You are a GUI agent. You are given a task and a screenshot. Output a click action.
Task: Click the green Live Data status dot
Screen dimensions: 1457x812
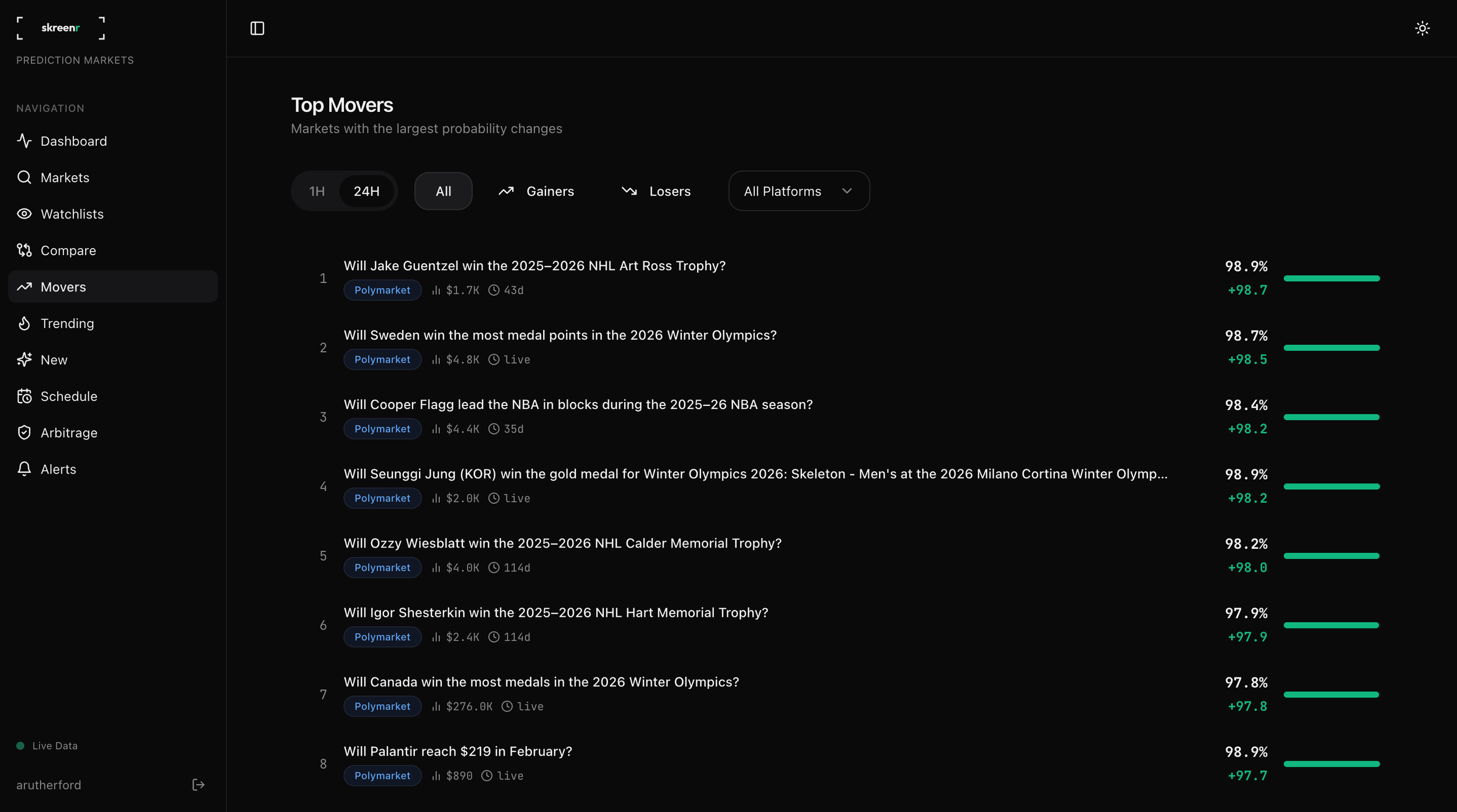coord(20,746)
